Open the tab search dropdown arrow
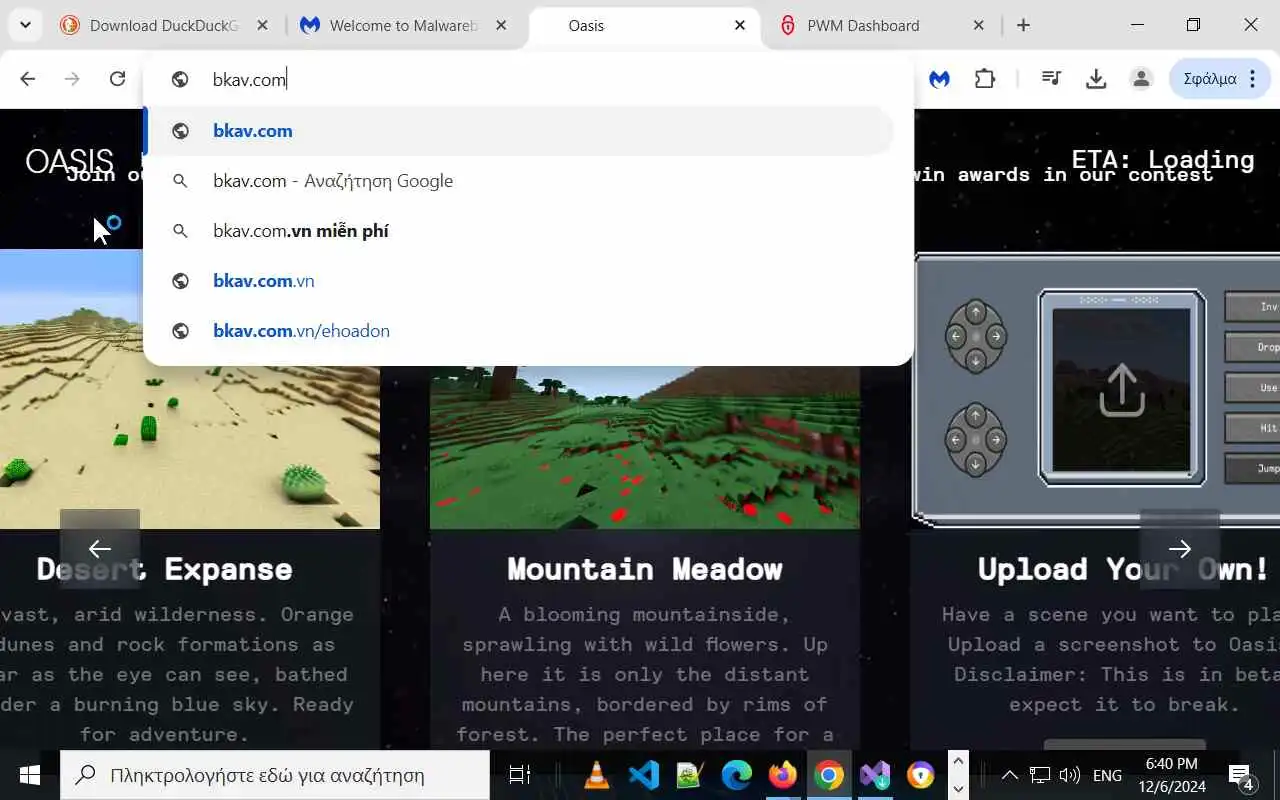1280x800 pixels. pos(25,25)
